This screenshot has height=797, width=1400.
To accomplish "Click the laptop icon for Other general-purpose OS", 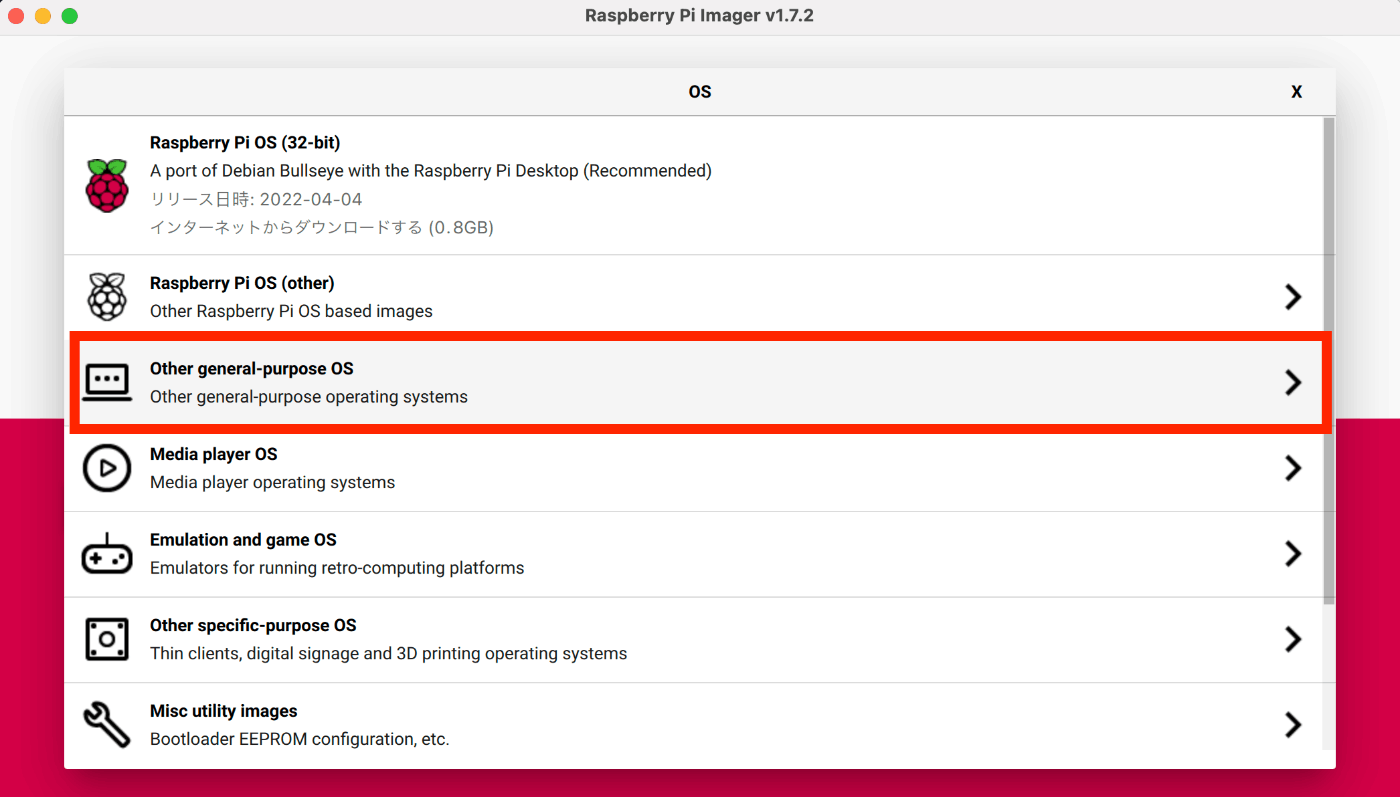I will [x=107, y=382].
